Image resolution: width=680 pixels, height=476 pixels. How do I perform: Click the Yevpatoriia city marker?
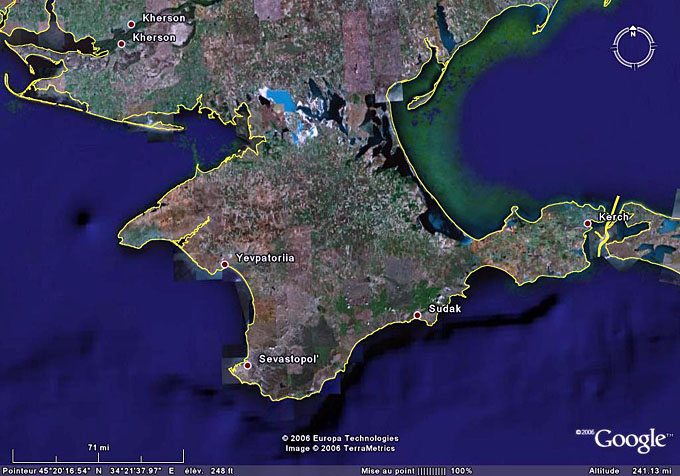tap(225, 264)
